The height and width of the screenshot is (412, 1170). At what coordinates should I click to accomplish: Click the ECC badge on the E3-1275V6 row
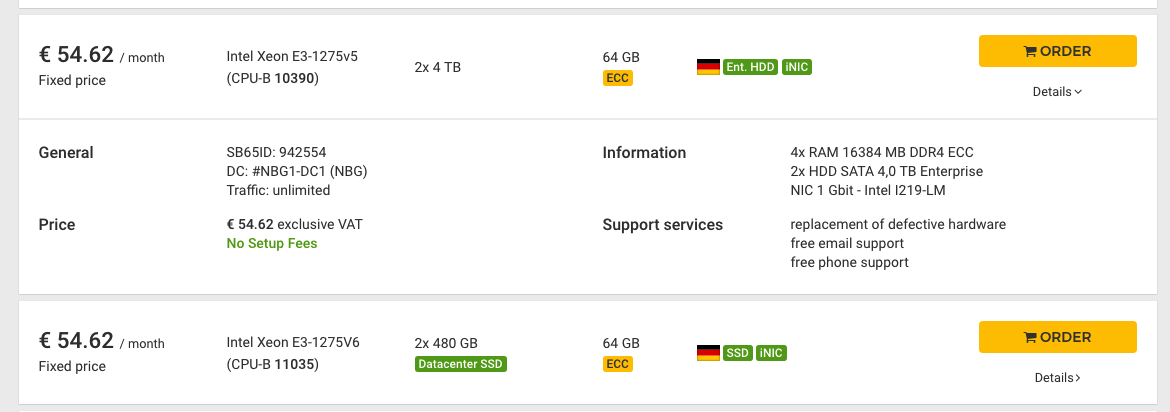click(617, 363)
